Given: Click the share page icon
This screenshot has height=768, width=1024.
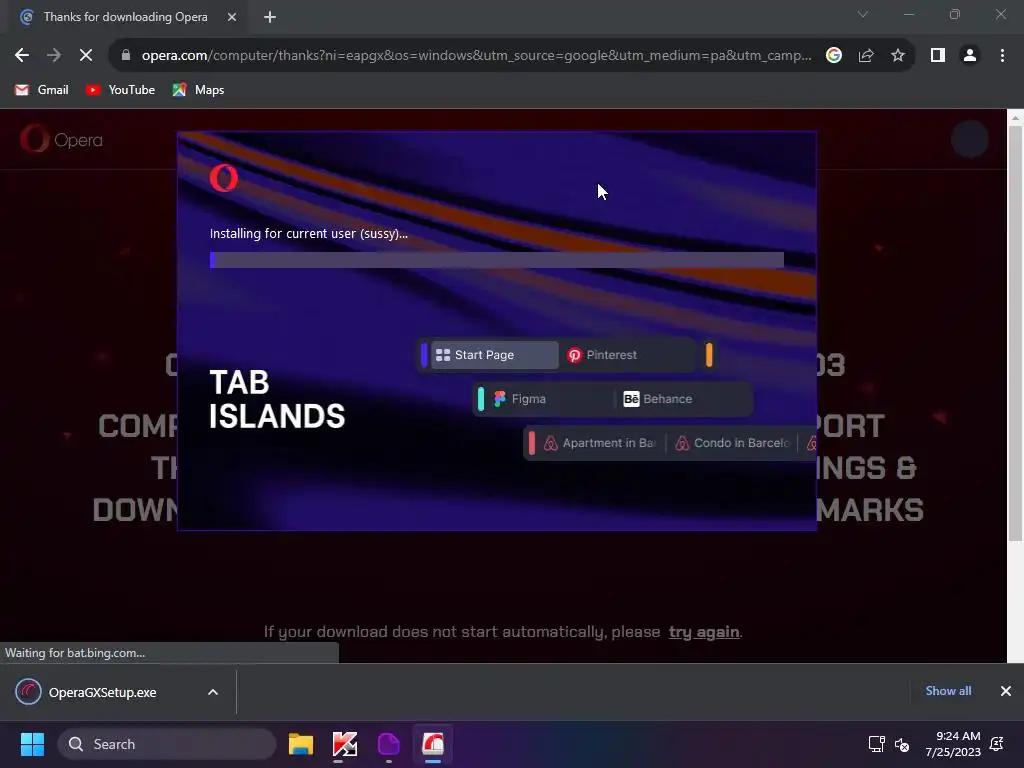Looking at the screenshot, I should coord(866,56).
